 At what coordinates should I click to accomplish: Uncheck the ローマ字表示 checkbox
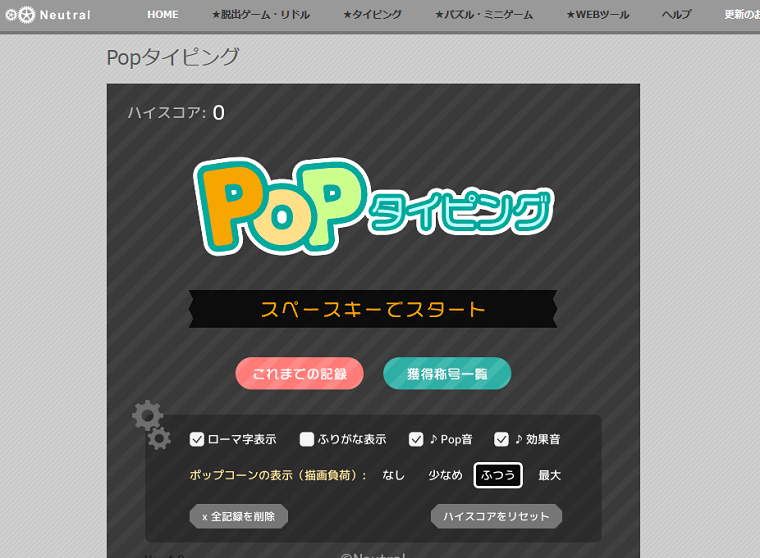click(x=197, y=439)
